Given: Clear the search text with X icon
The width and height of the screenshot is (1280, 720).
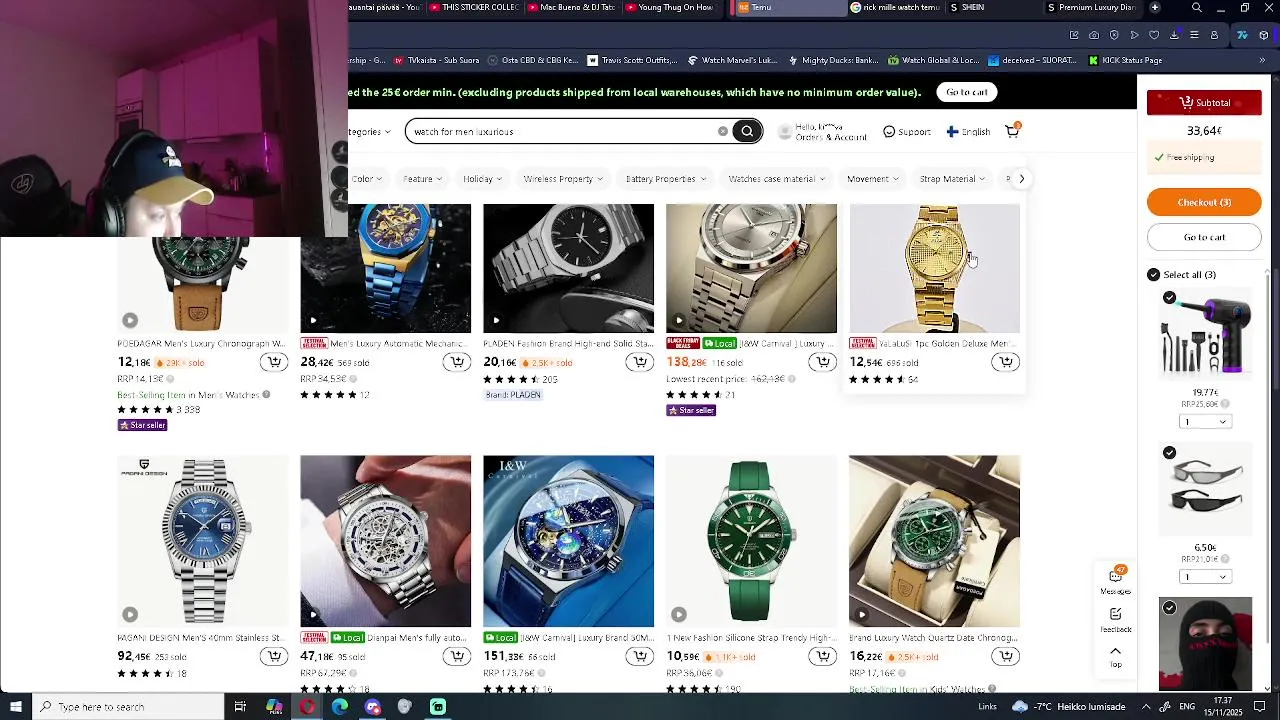Looking at the screenshot, I should [723, 131].
